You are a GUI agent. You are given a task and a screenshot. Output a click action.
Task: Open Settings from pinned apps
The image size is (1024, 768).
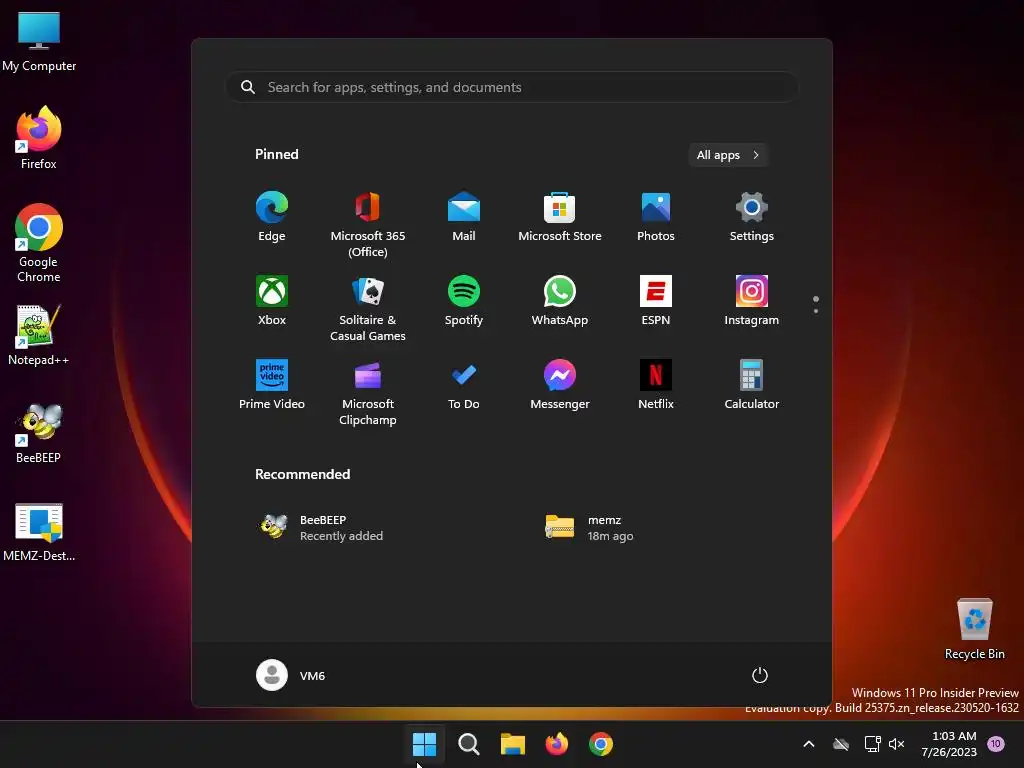click(752, 217)
